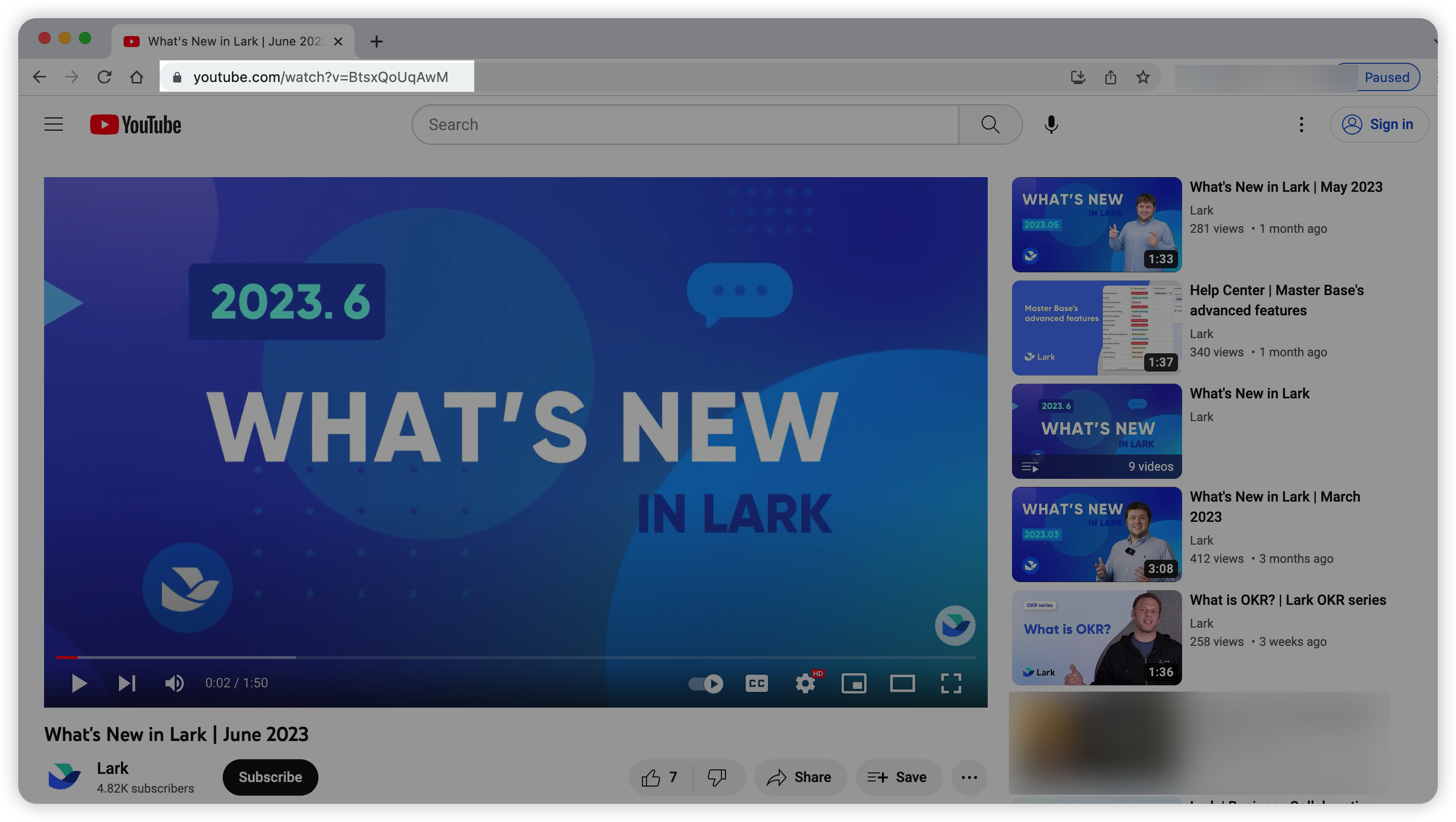The width and height of the screenshot is (1456, 822).
Task: Toggle autoplay switch off
Action: [x=706, y=684]
